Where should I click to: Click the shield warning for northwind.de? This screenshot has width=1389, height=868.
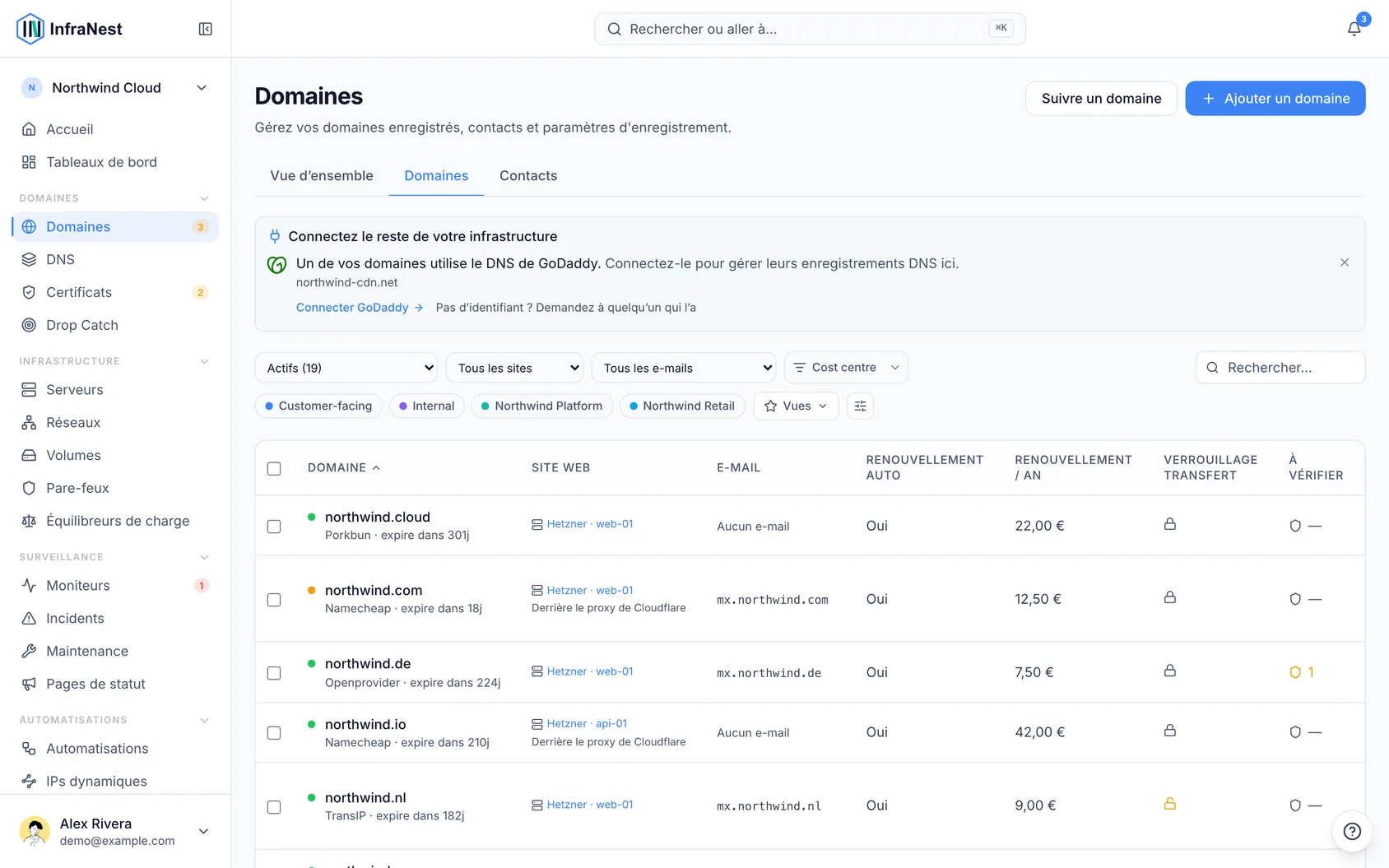(x=1302, y=672)
